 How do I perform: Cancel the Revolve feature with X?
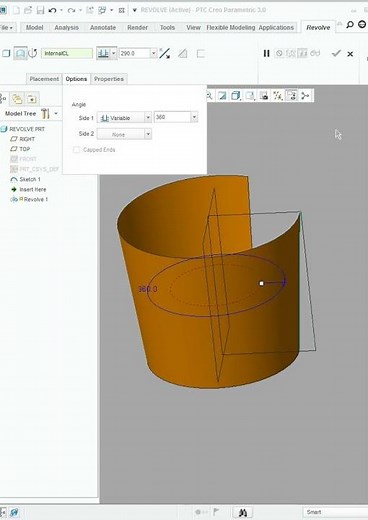click(x=350, y=54)
